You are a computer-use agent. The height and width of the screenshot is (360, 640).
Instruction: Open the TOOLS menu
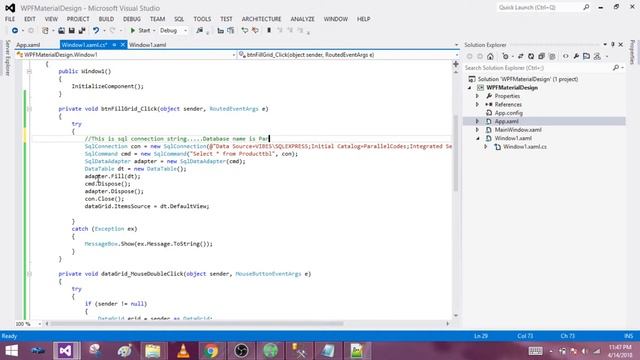click(202, 19)
